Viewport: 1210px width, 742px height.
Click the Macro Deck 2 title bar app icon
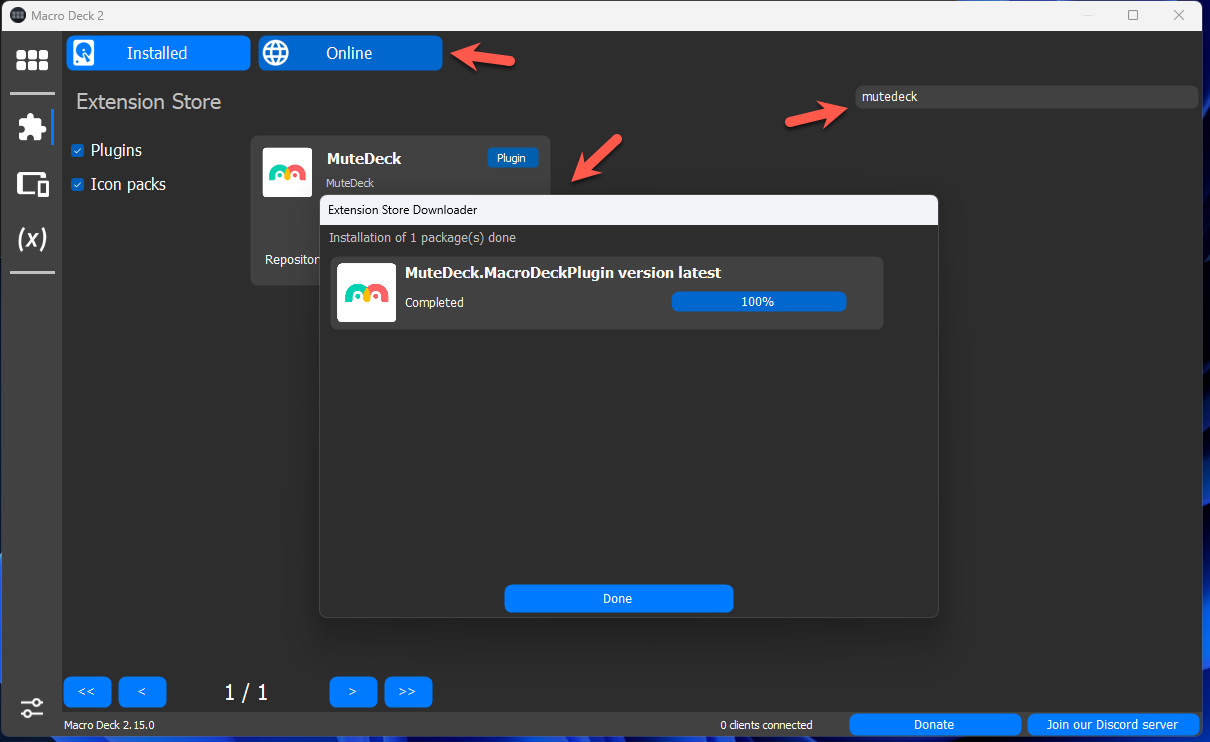17,15
